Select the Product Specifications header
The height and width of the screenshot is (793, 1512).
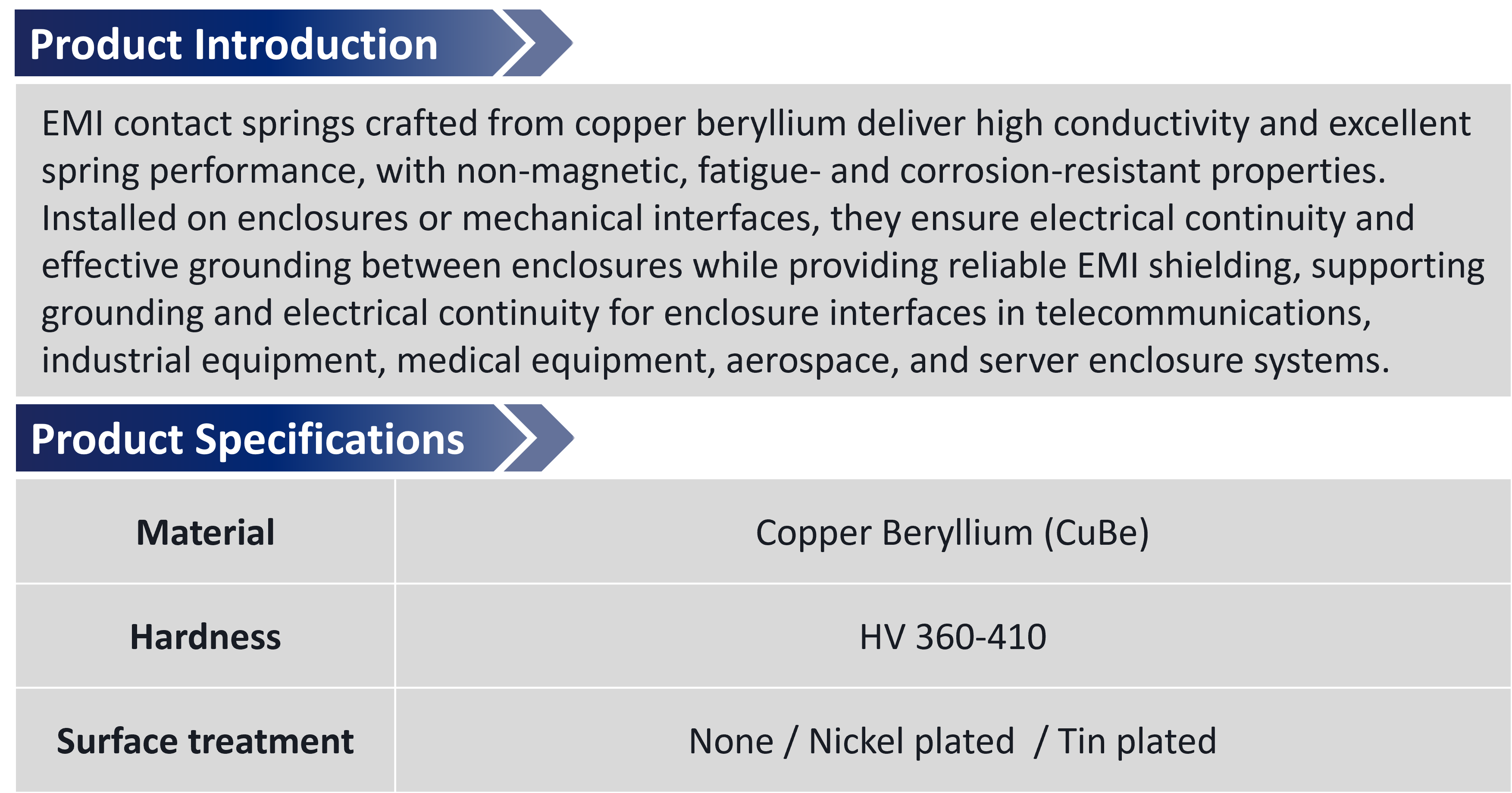pos(247,439)
